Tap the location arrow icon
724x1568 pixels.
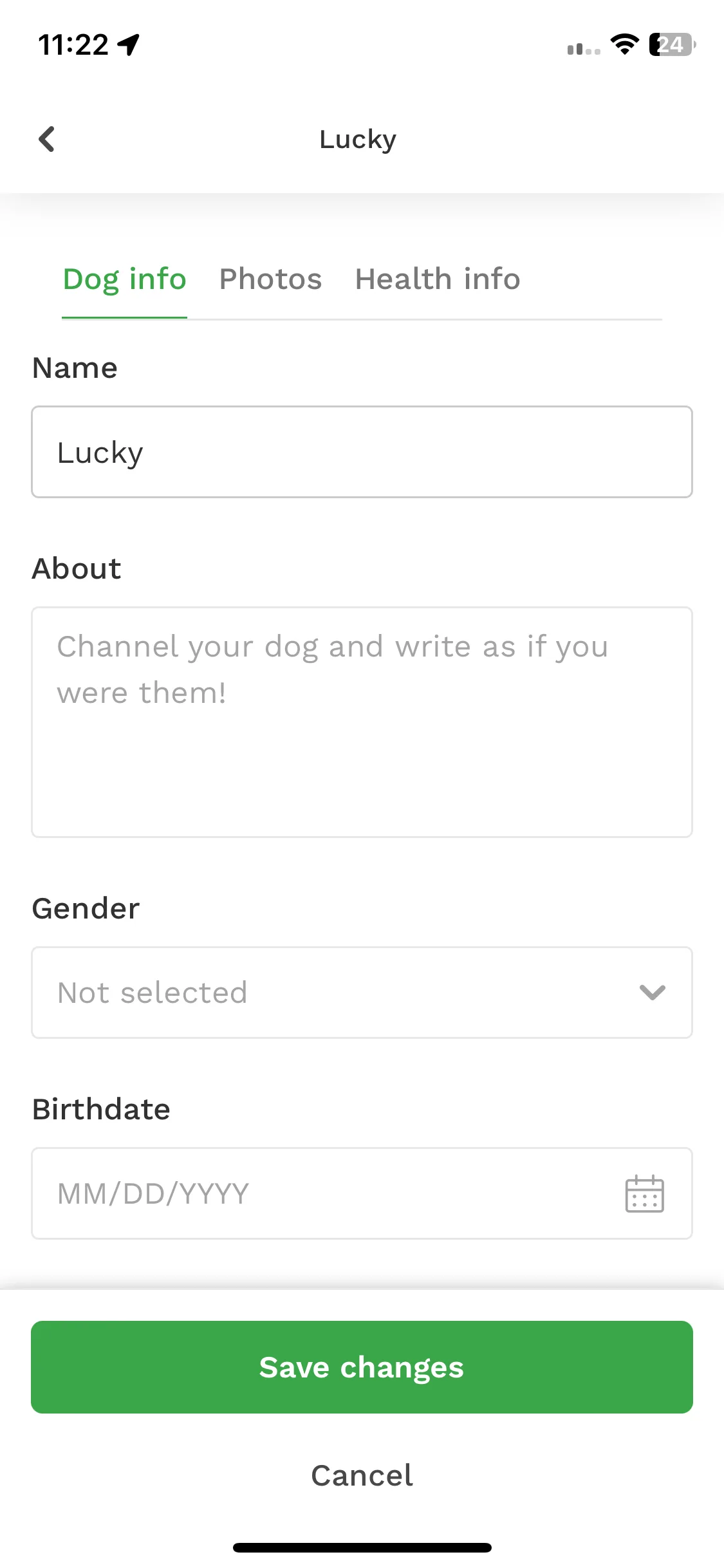click(x=129, y=44)
